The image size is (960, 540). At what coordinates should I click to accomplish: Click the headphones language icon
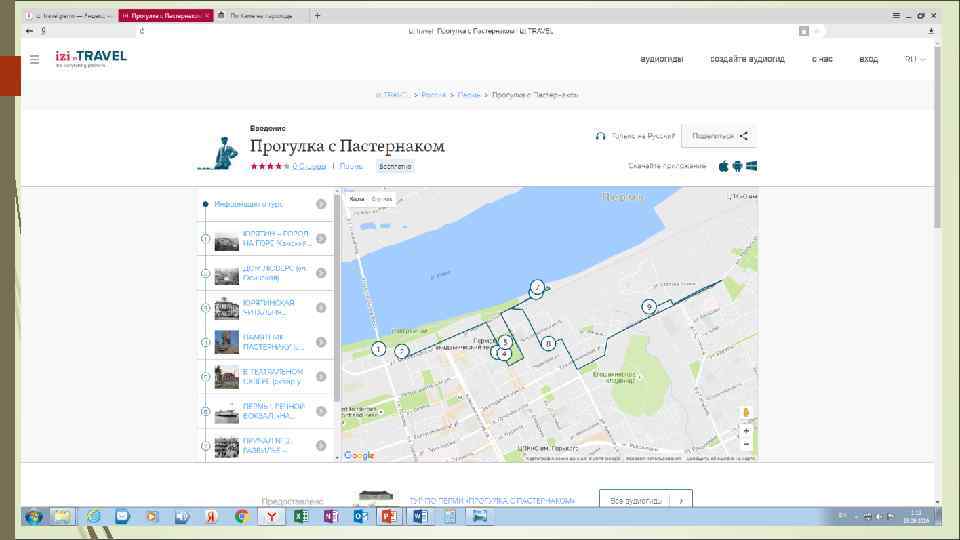click(x=600, y=136)
